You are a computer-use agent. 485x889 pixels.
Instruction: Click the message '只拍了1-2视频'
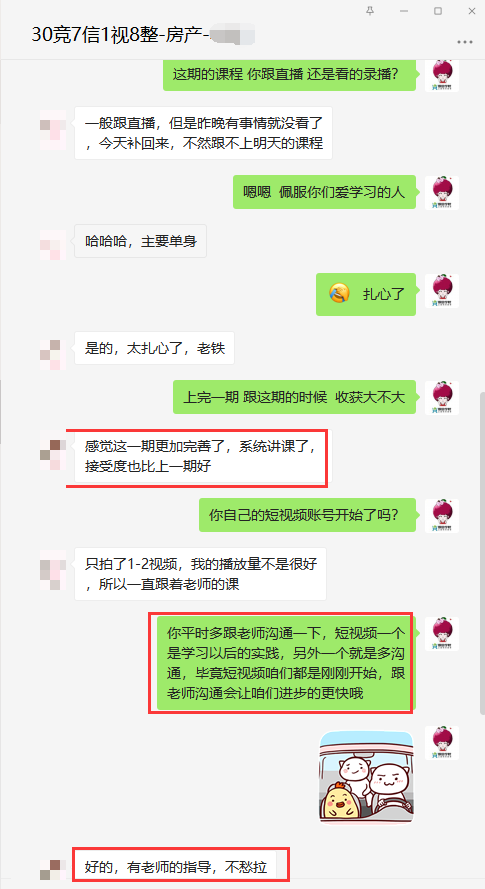200,574
